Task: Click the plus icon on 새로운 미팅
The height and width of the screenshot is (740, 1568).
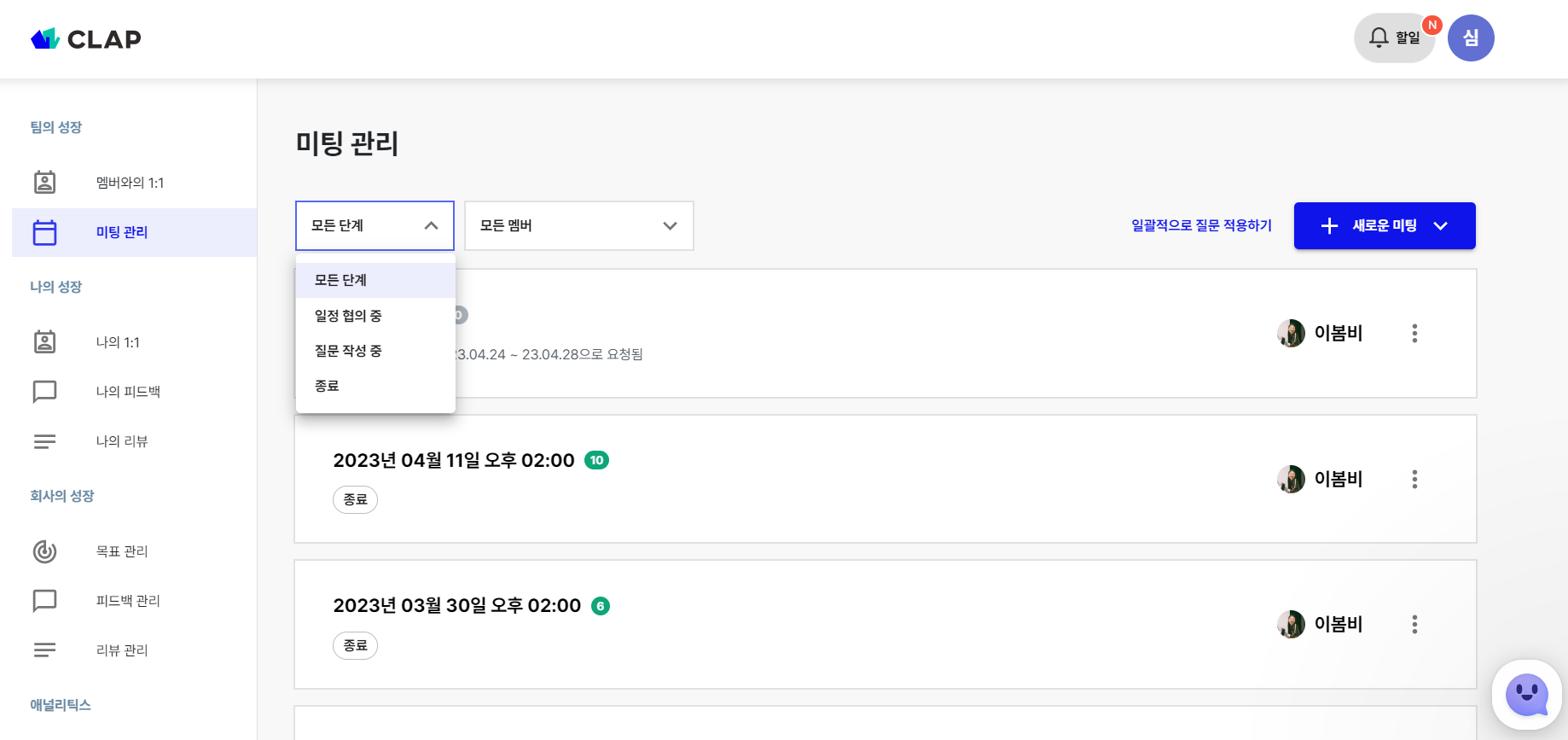Action: click(x=1329, y=225)
